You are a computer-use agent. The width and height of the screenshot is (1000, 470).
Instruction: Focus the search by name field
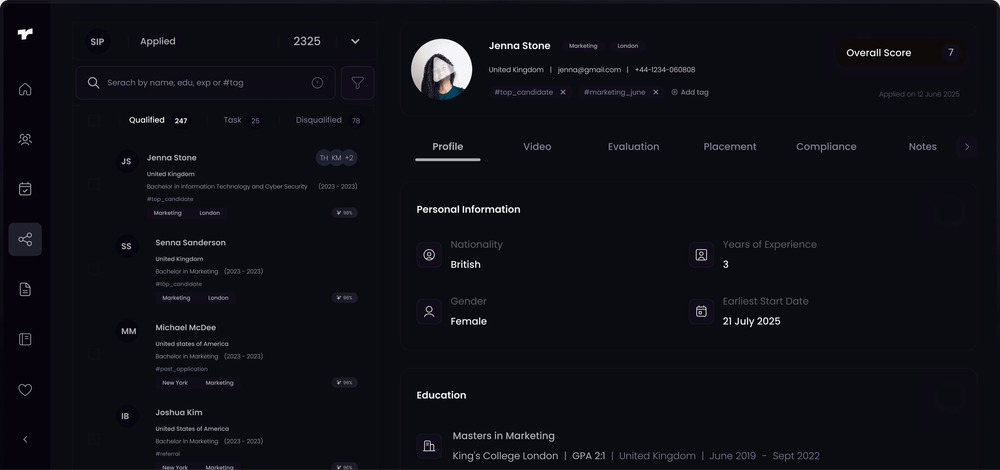(x=205, y=83)
